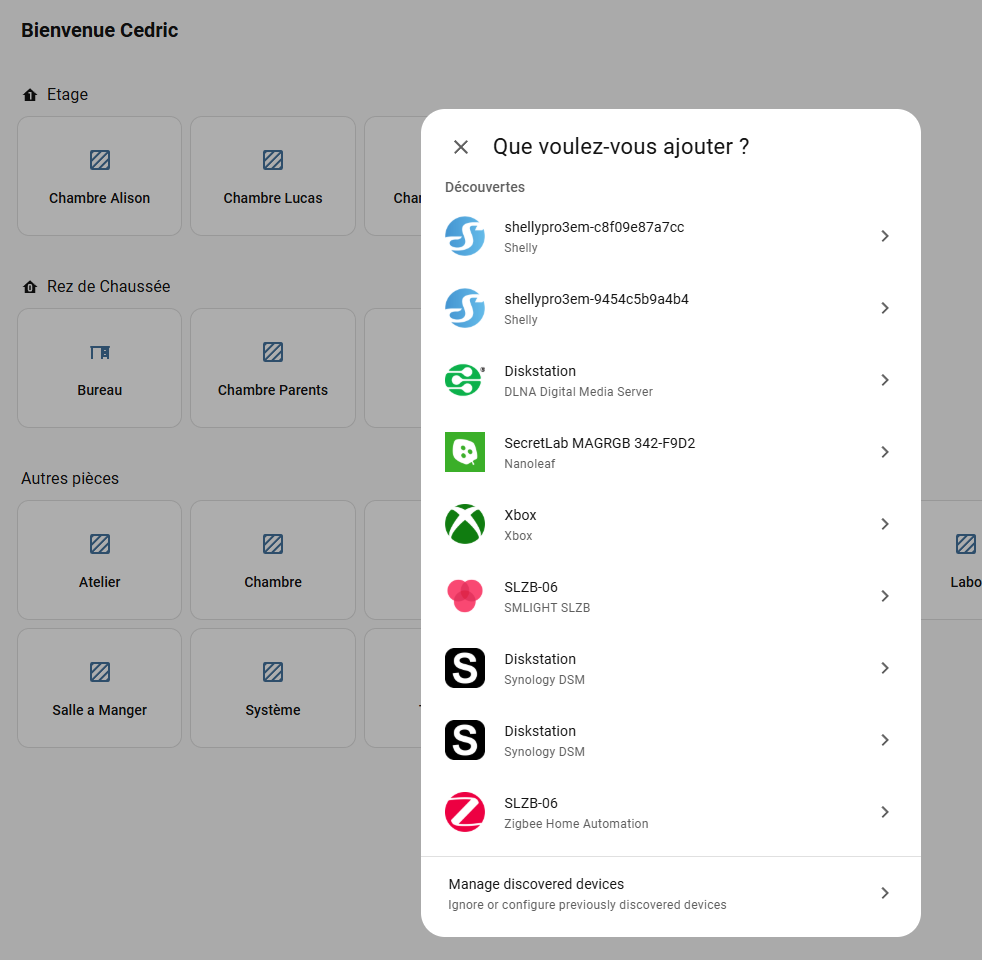Click the Système room card
982x960 pixels.
[273, 688]
